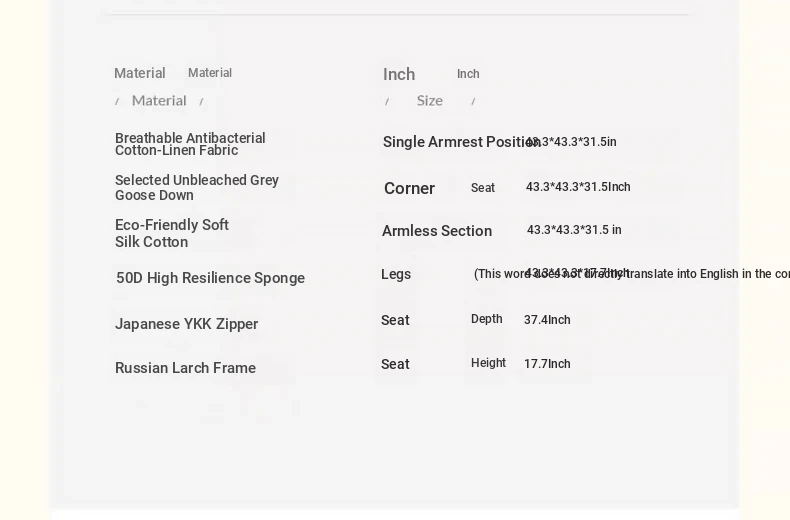Select the Height label in seat row

pyautogui.click(x=488, y=363)
